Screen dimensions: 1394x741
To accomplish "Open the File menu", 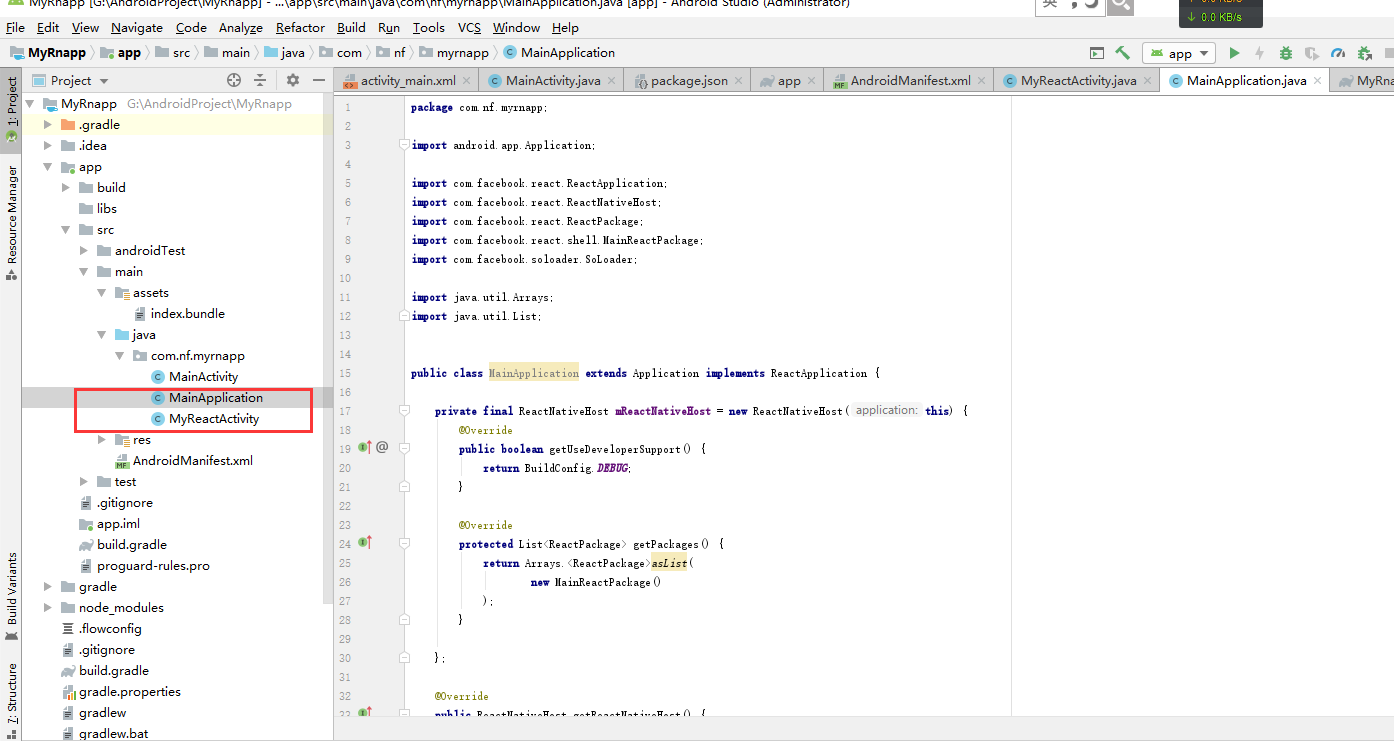I will [x=15, y=27].
